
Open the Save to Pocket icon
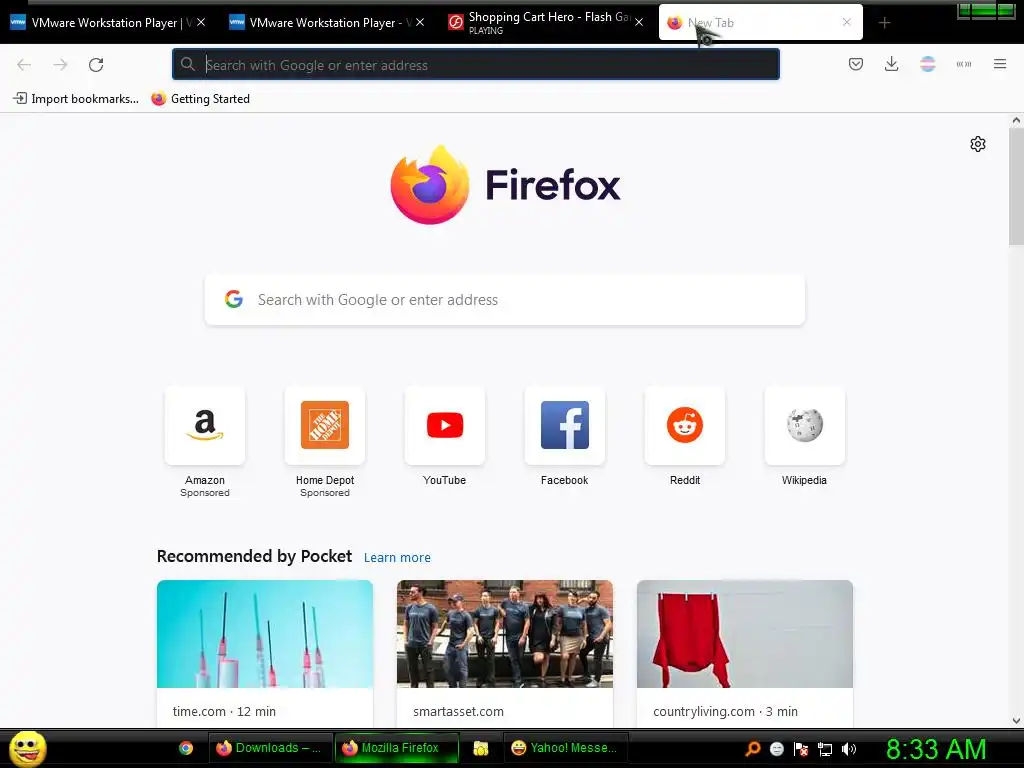tap(856, 64)
